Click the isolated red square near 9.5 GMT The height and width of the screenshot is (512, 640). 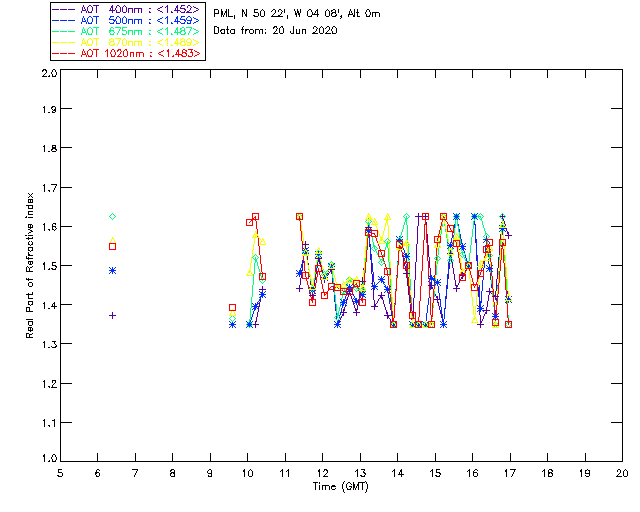pos(233,308)
